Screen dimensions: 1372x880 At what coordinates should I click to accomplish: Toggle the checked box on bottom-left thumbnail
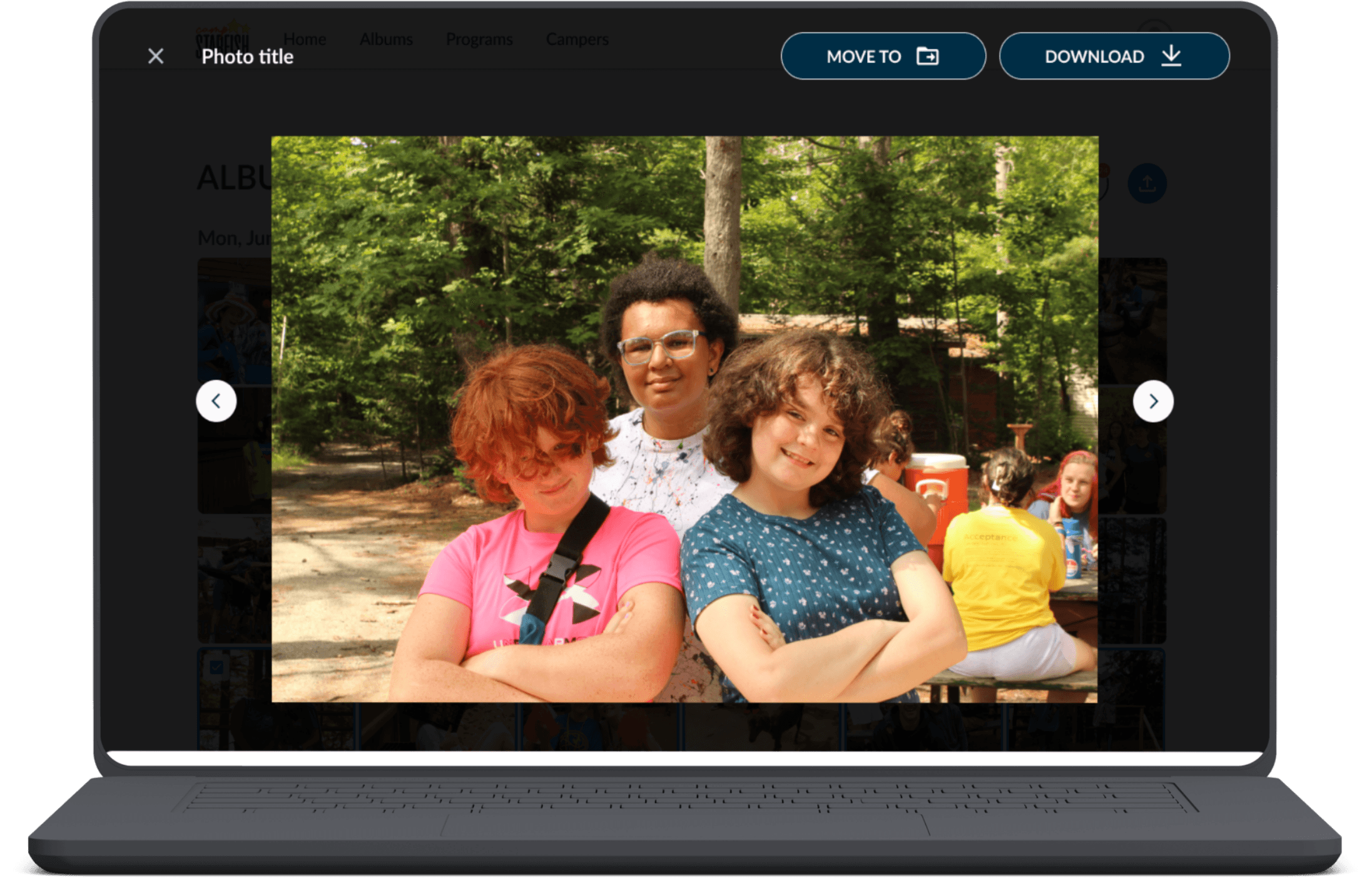(216, 667)
